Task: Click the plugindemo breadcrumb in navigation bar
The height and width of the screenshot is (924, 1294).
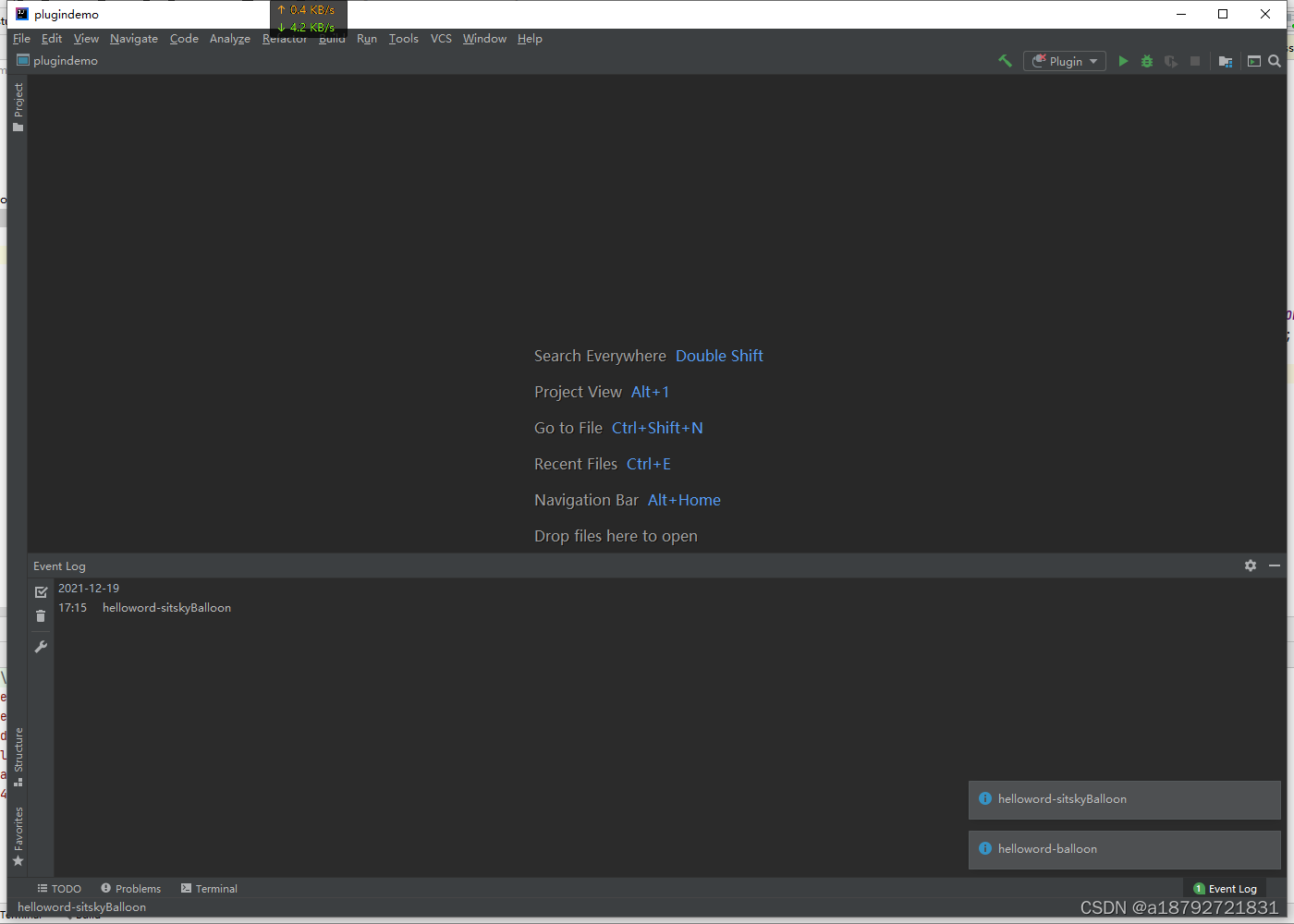Action: coord(57,61)
